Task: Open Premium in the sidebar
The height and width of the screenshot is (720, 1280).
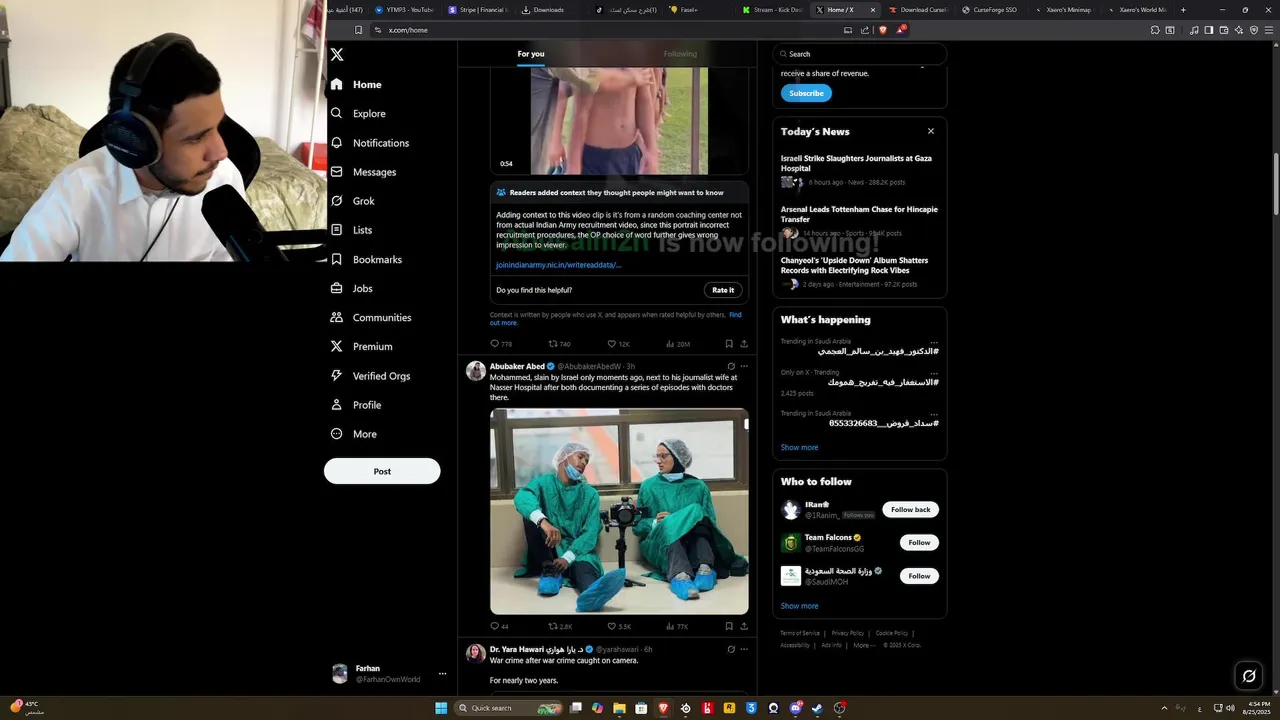Action: click(361, 347)
